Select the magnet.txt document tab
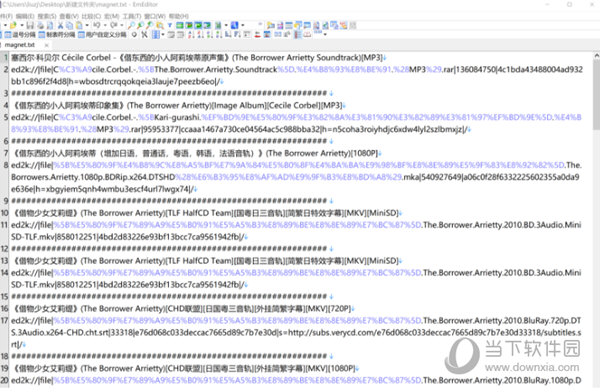This screenshot has width=600, height=392. click(20, 45)
